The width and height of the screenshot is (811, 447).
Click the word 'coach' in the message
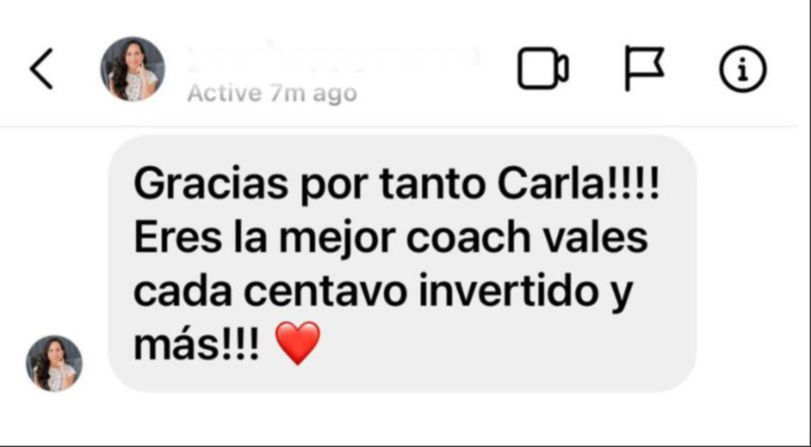[x=467, y=238]
